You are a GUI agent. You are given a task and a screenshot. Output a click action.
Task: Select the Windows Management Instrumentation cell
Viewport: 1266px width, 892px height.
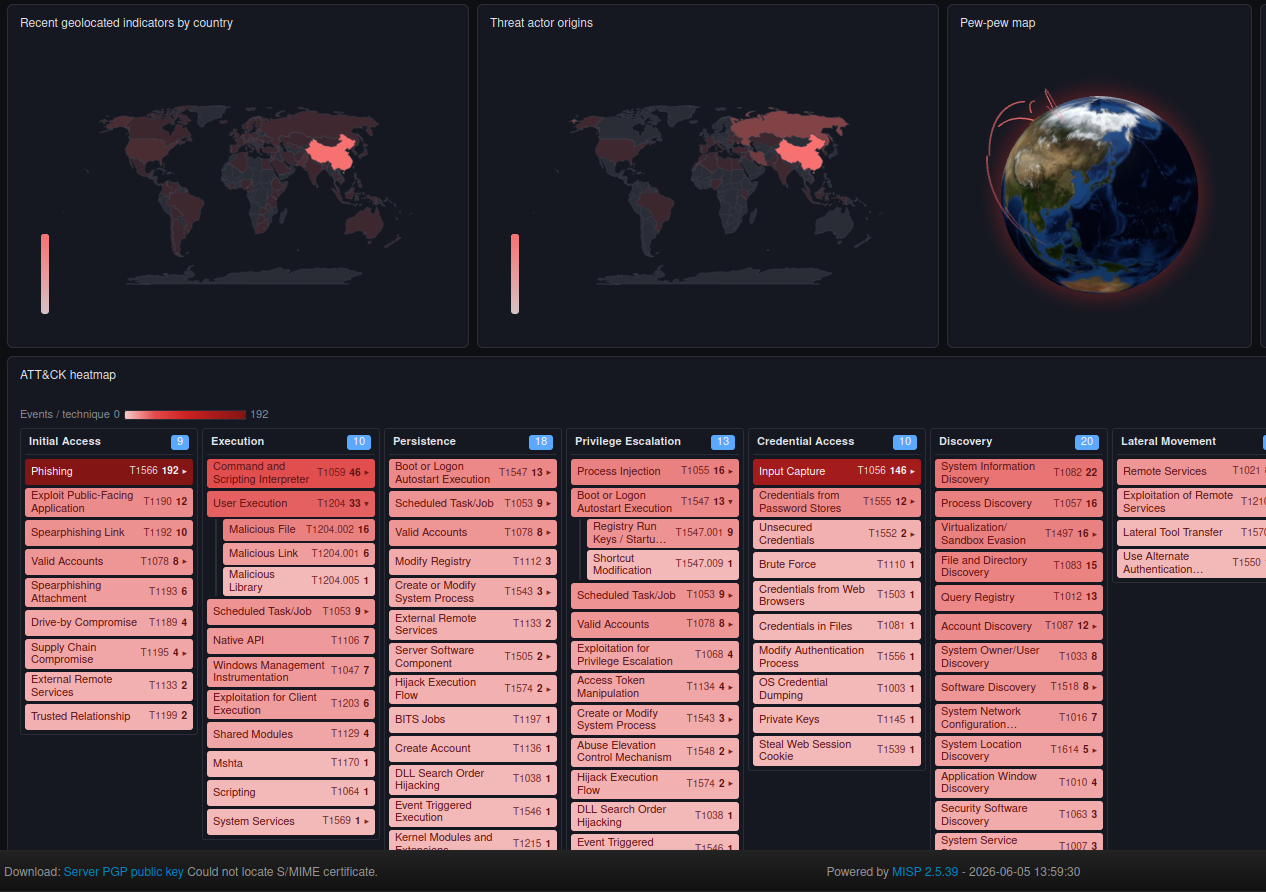pos(291,671)
